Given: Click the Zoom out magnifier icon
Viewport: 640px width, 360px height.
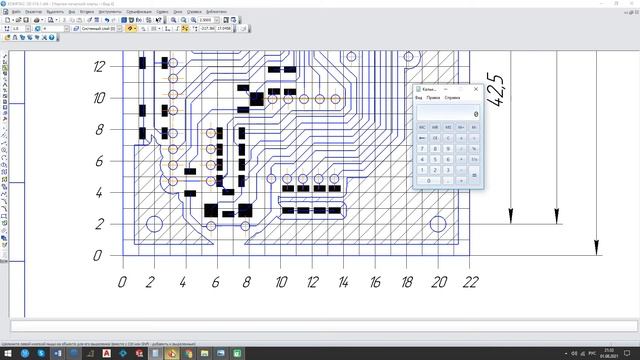Looking at the screenshot, I should pos(193,20).
